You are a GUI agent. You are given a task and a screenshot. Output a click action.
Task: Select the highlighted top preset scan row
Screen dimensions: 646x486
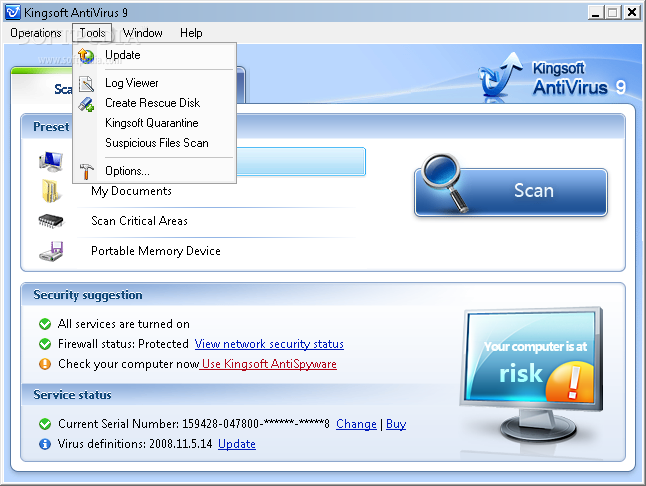point(301,161)
